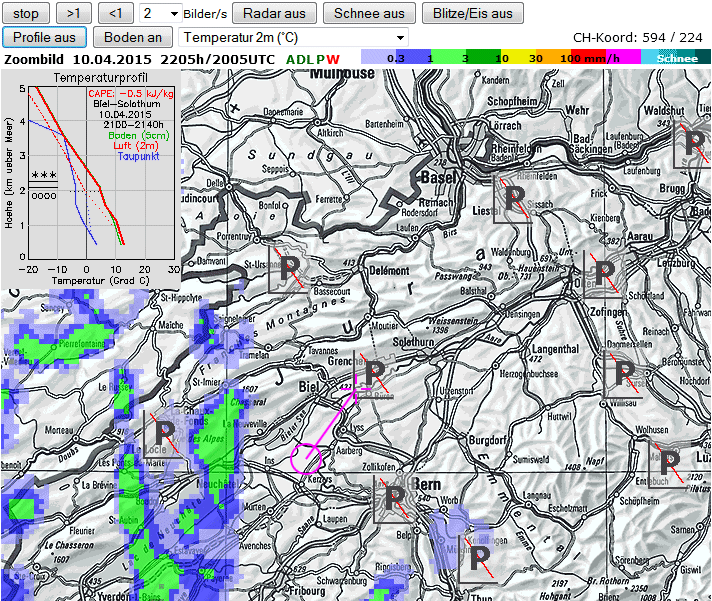Step backward with the <1 button

tap(115, 13)
